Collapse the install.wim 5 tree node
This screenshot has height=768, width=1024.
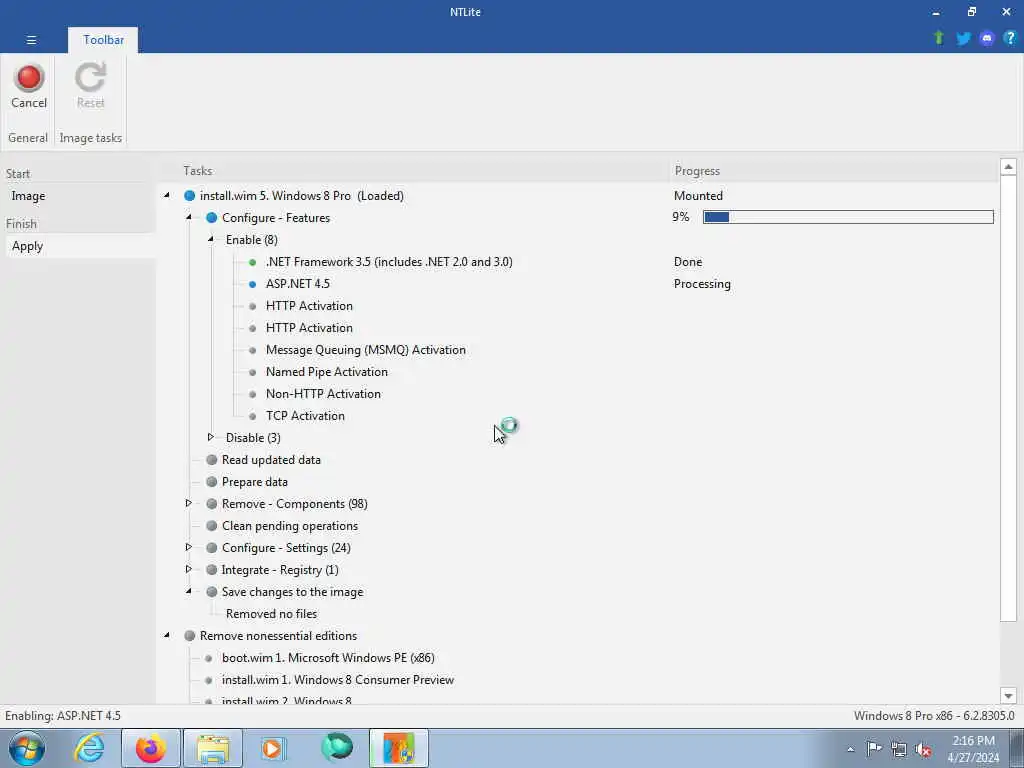point(167,195)
